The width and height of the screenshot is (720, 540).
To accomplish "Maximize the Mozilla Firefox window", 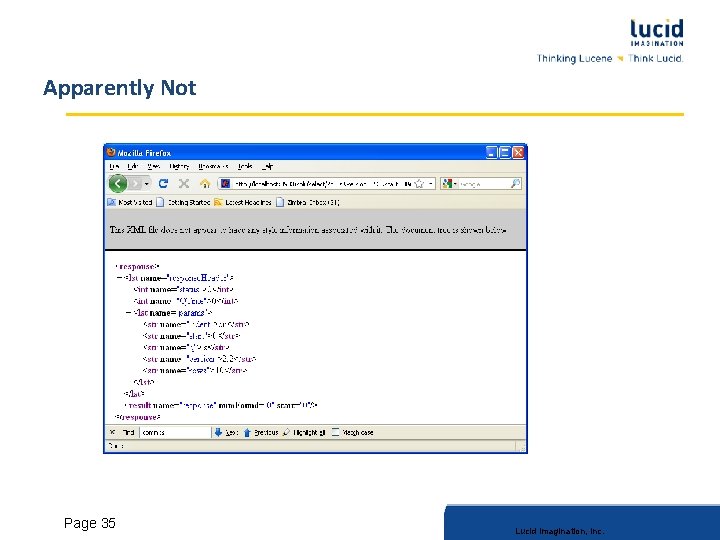I will (505, 152).
